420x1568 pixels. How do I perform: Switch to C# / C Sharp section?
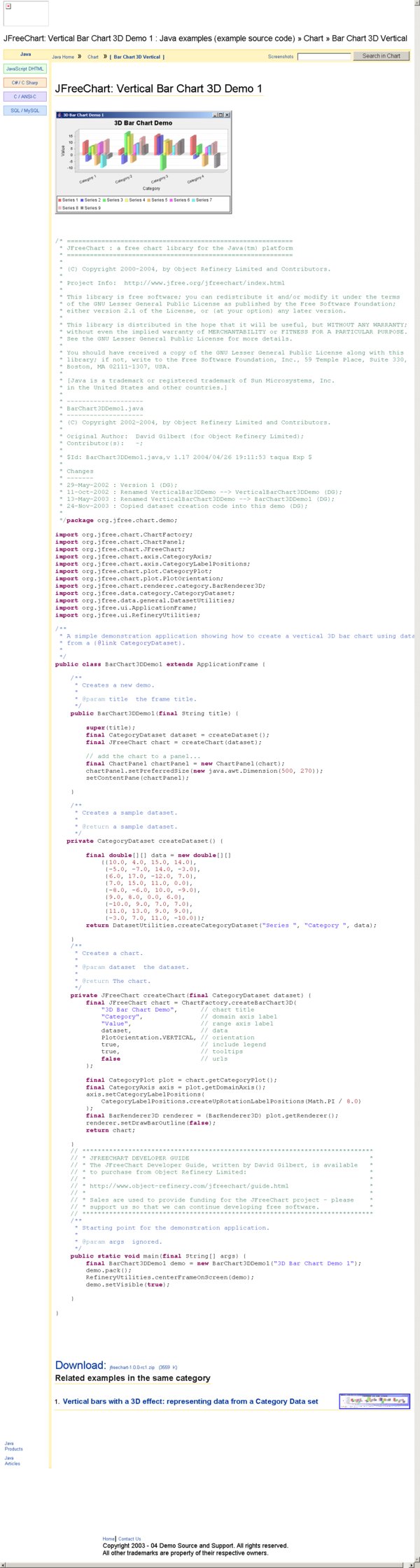[x=25, y=83]
